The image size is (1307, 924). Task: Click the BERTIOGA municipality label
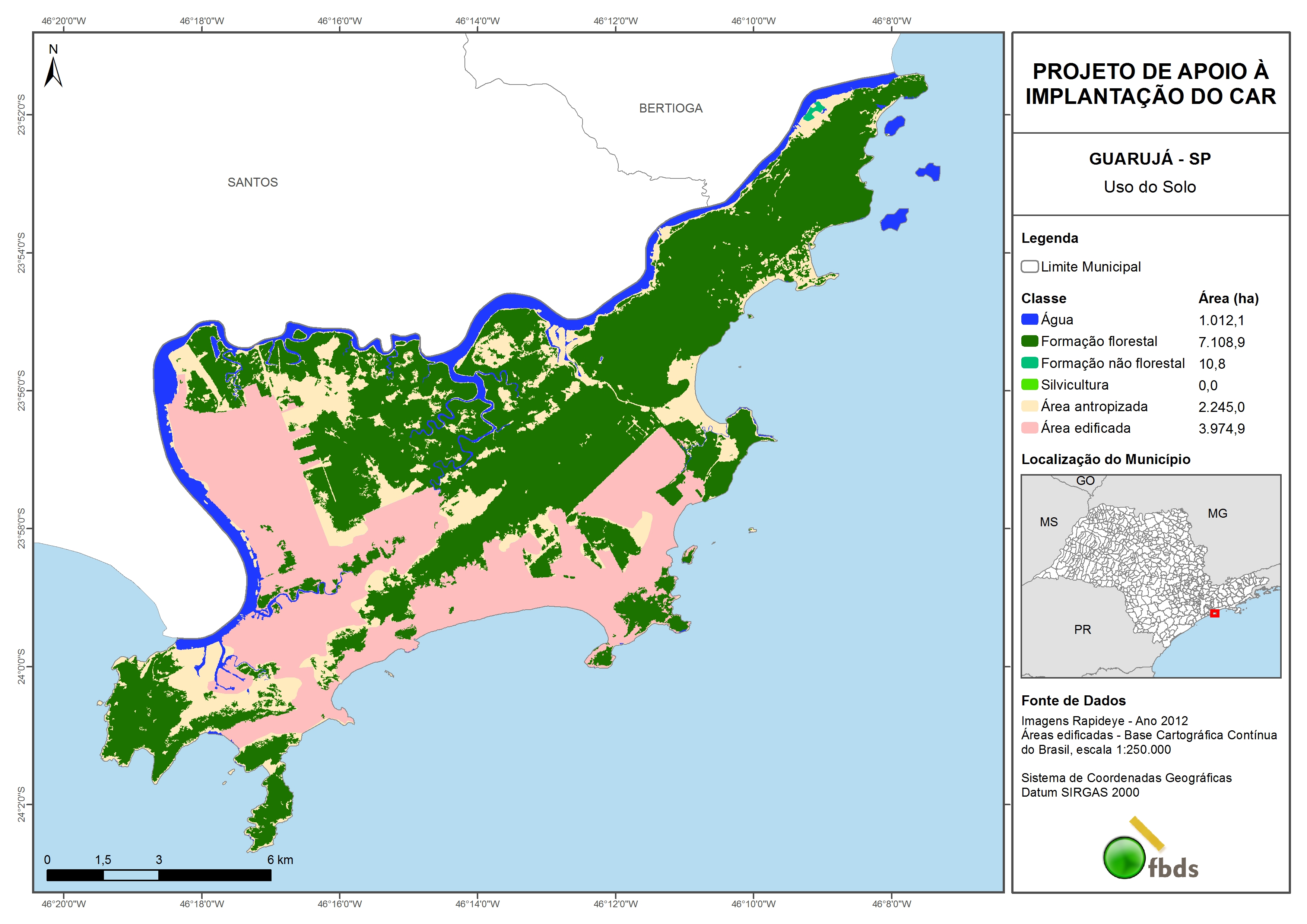pyautogui.click(x=670, y=108)
